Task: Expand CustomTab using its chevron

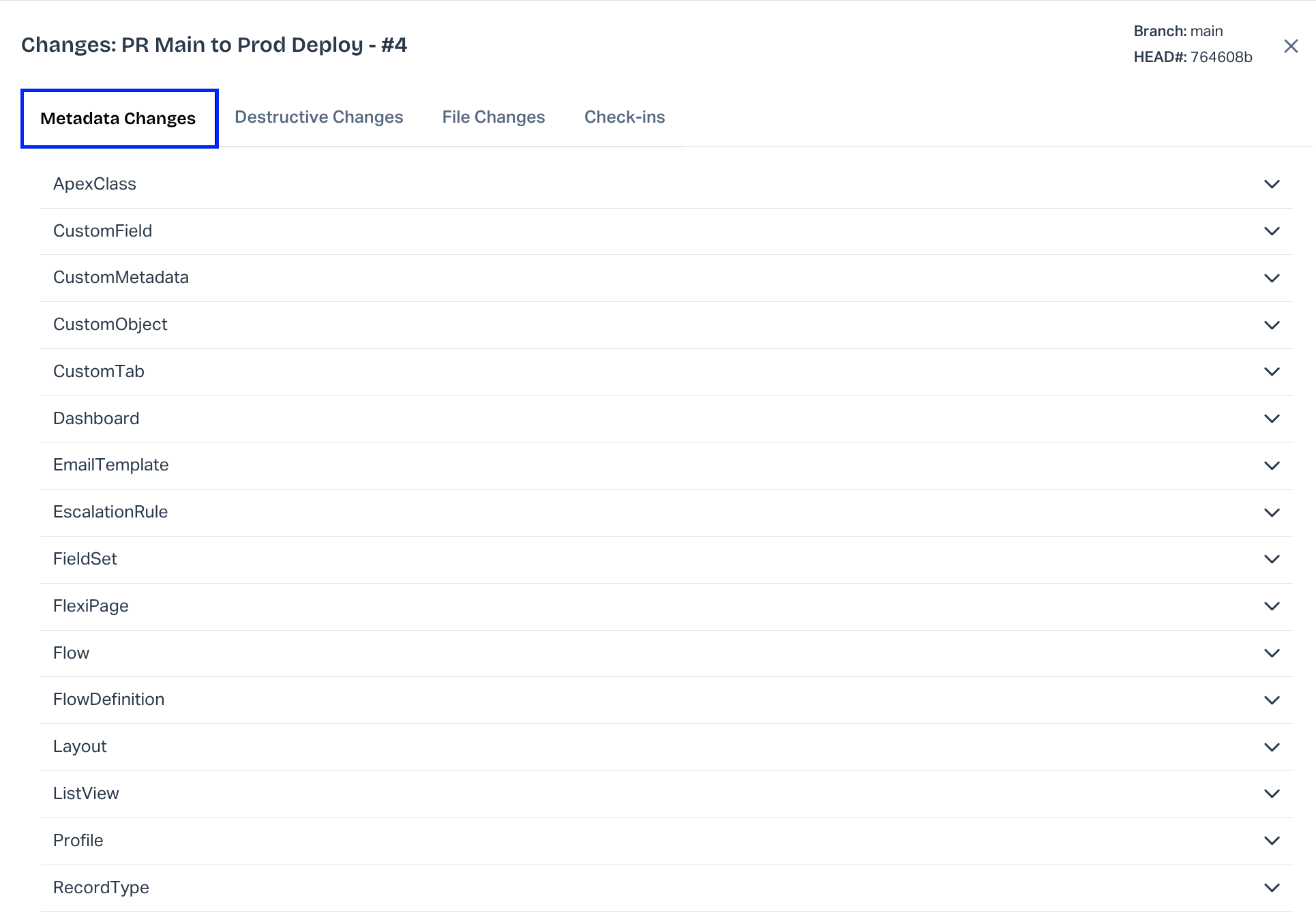Action: click(x=1272, y=372)
